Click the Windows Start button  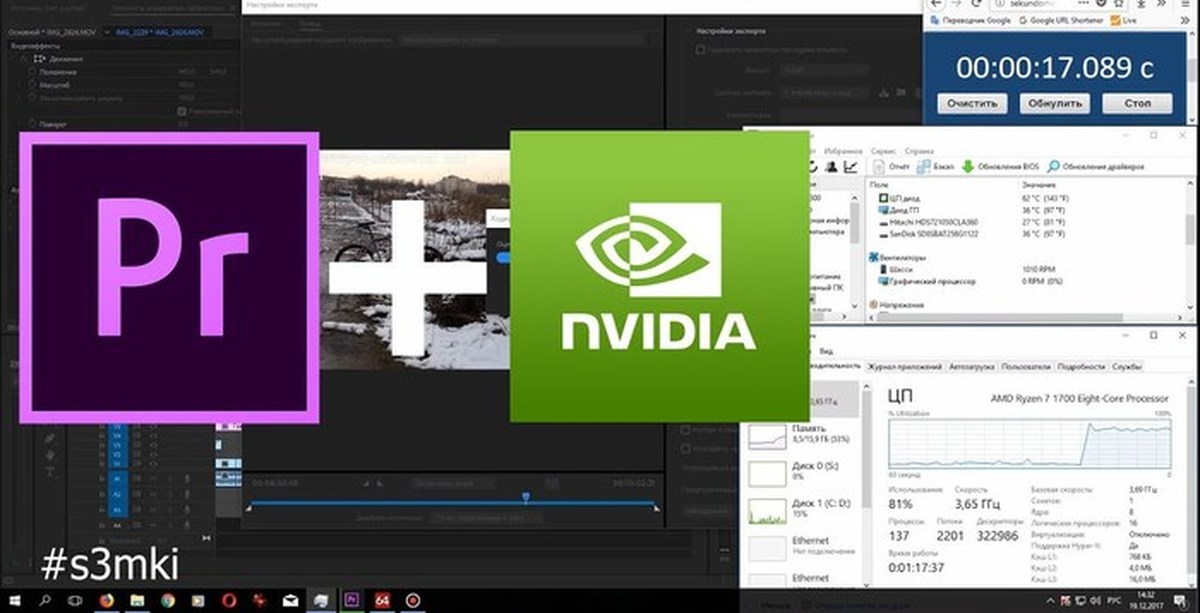click(x=13, y=600)
